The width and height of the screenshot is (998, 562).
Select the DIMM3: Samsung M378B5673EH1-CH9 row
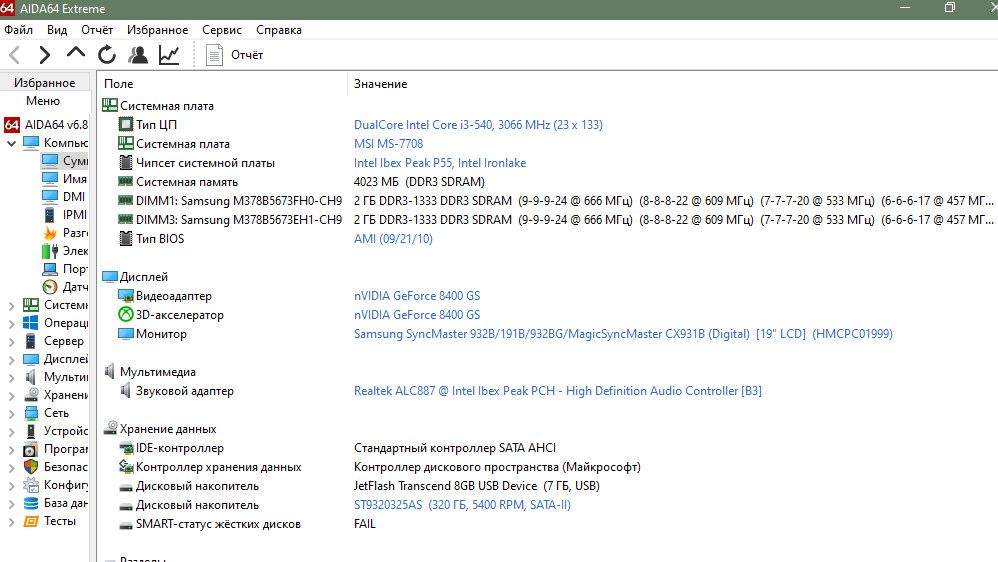[x=549, y=220]
